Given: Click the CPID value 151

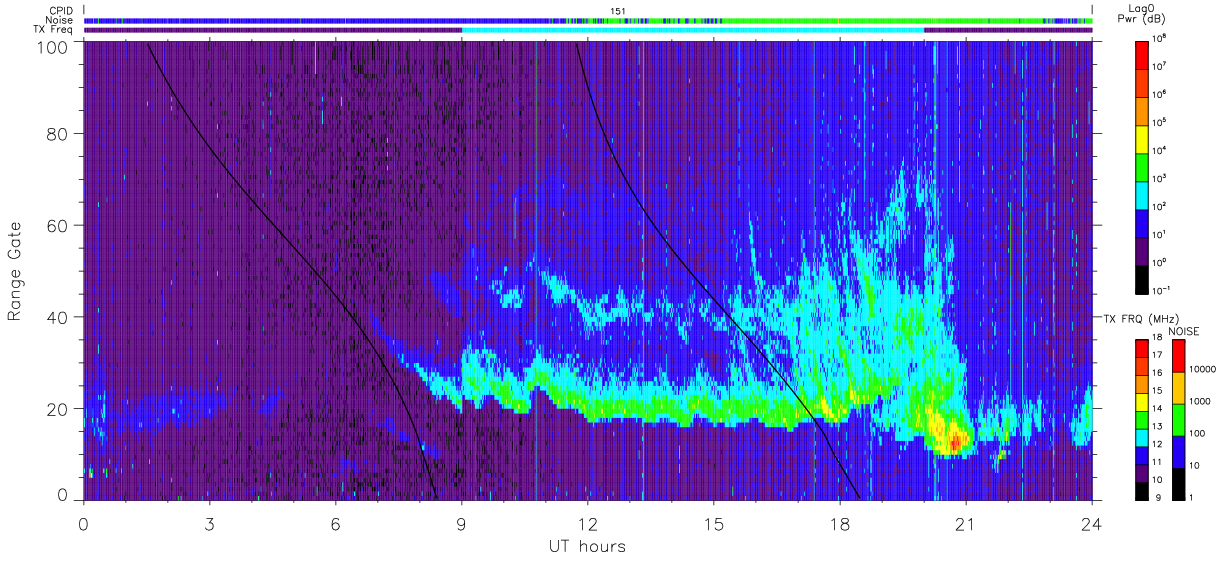Looking at the screenshot, I should [618, 11].
